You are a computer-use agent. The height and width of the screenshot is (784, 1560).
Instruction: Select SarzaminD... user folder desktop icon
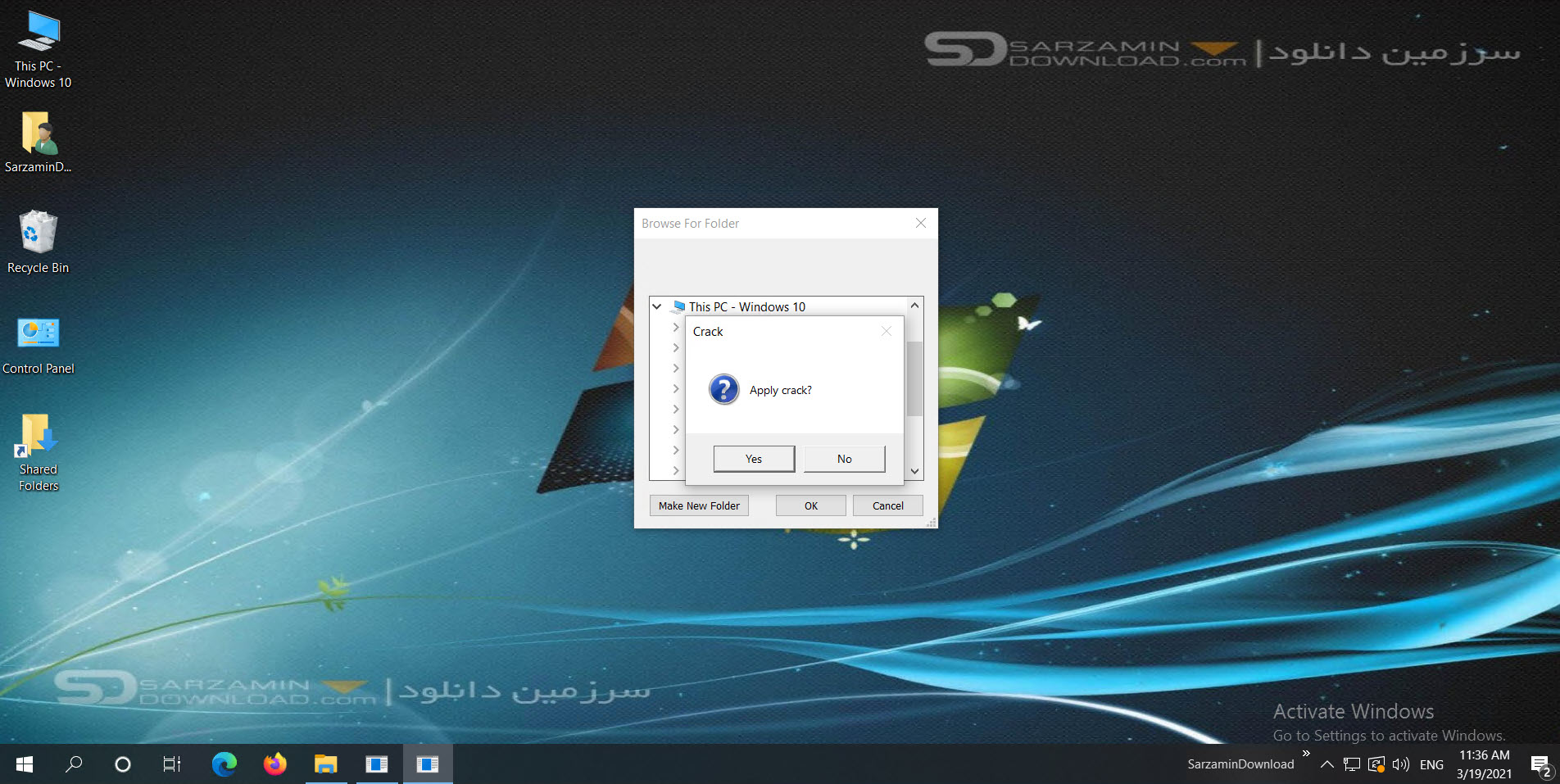click(38, 143)
